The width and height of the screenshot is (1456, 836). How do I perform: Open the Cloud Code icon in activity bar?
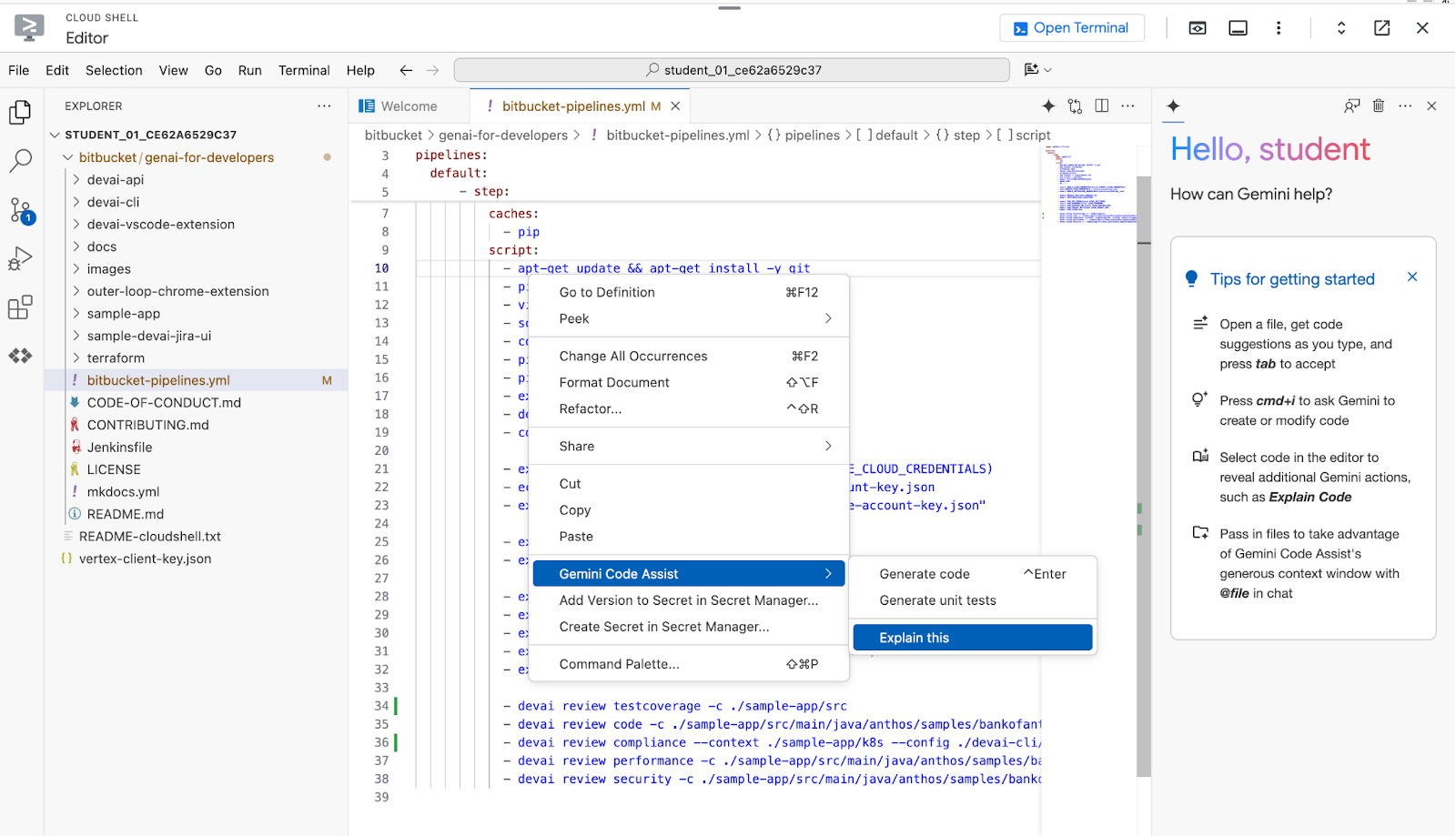point(21,356)
